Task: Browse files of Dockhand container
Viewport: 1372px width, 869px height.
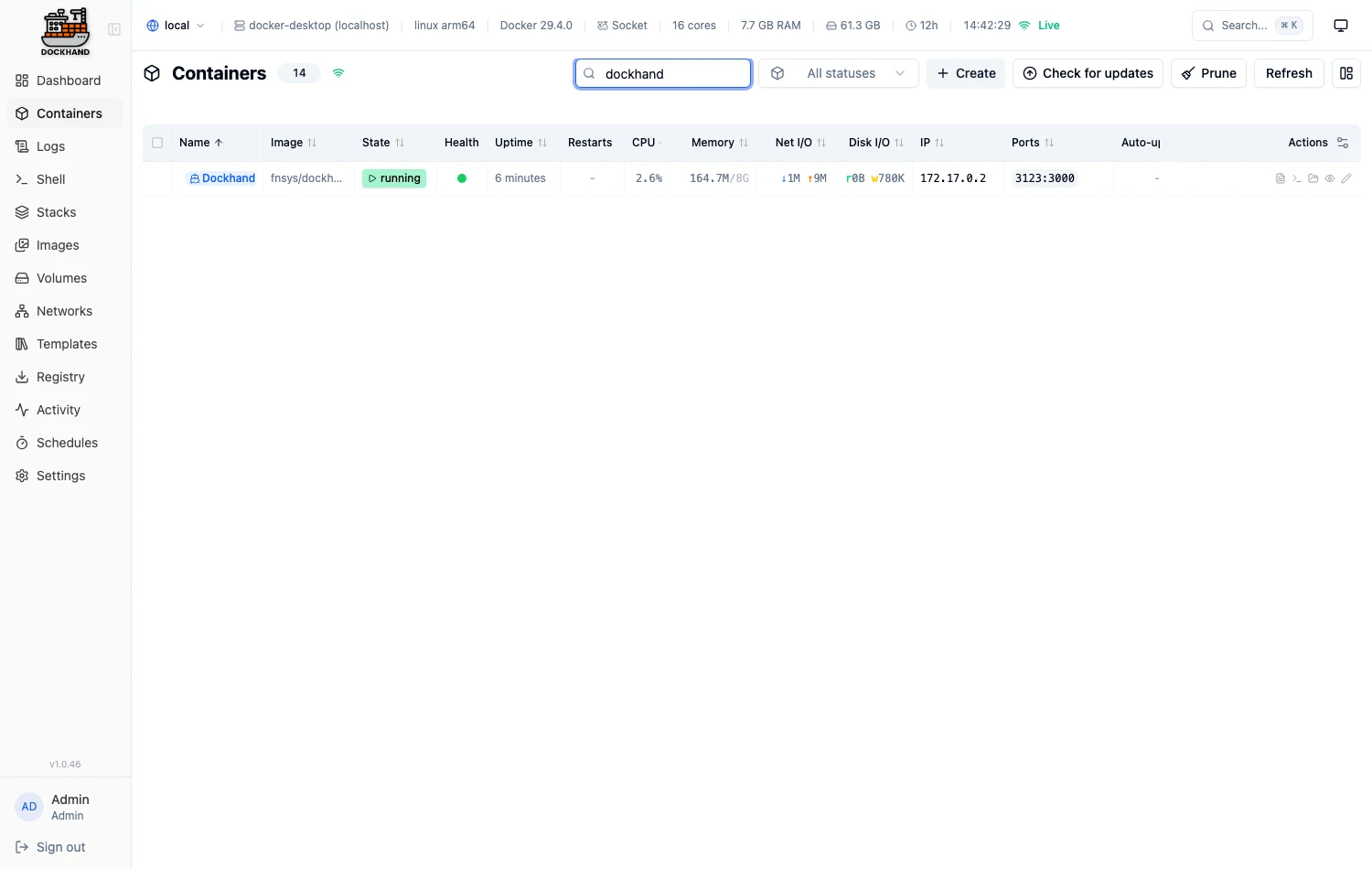Action: 1313,178
